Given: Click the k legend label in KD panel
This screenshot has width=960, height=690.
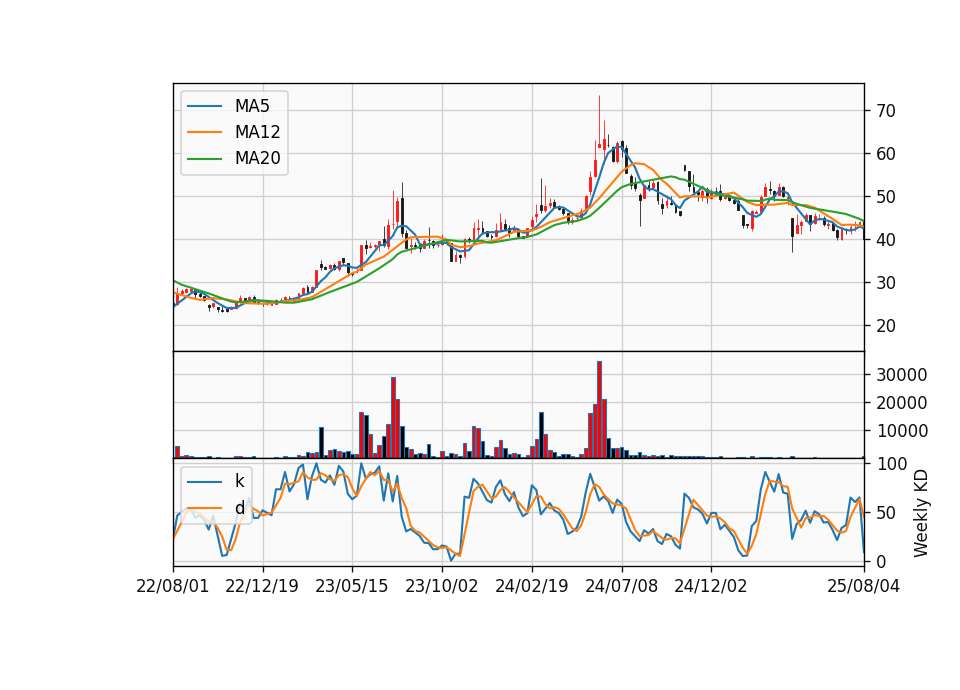Looking at the screenshot, I should click(x=239, y=481).
